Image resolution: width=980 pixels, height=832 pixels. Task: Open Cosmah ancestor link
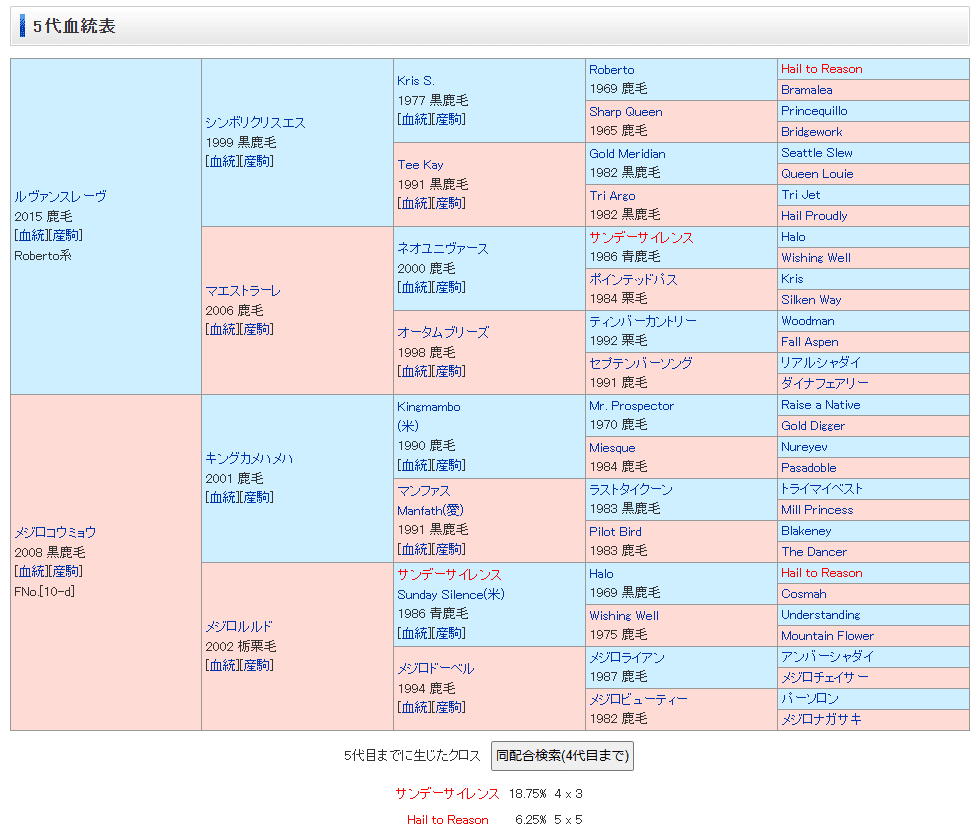pos(804,594)
